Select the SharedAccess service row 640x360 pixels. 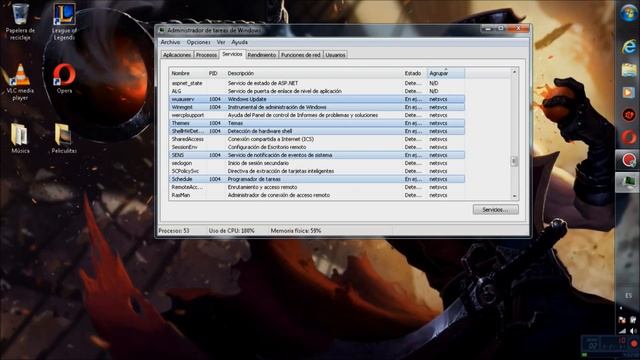pyautogui.click(x=317, y=139)
